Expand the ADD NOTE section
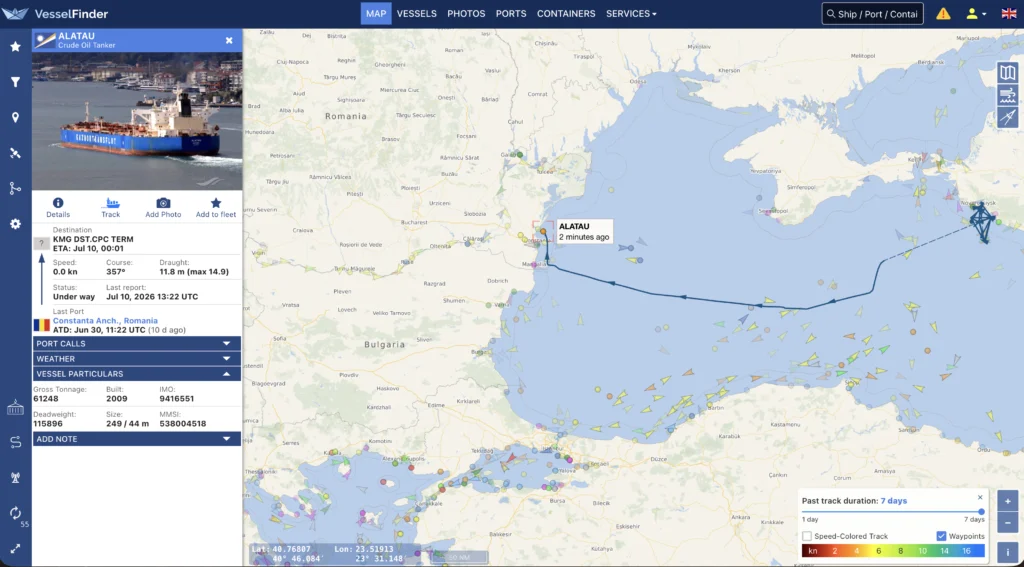The width and height of the screenshot is (1024, 567). (x=137, y=439)
